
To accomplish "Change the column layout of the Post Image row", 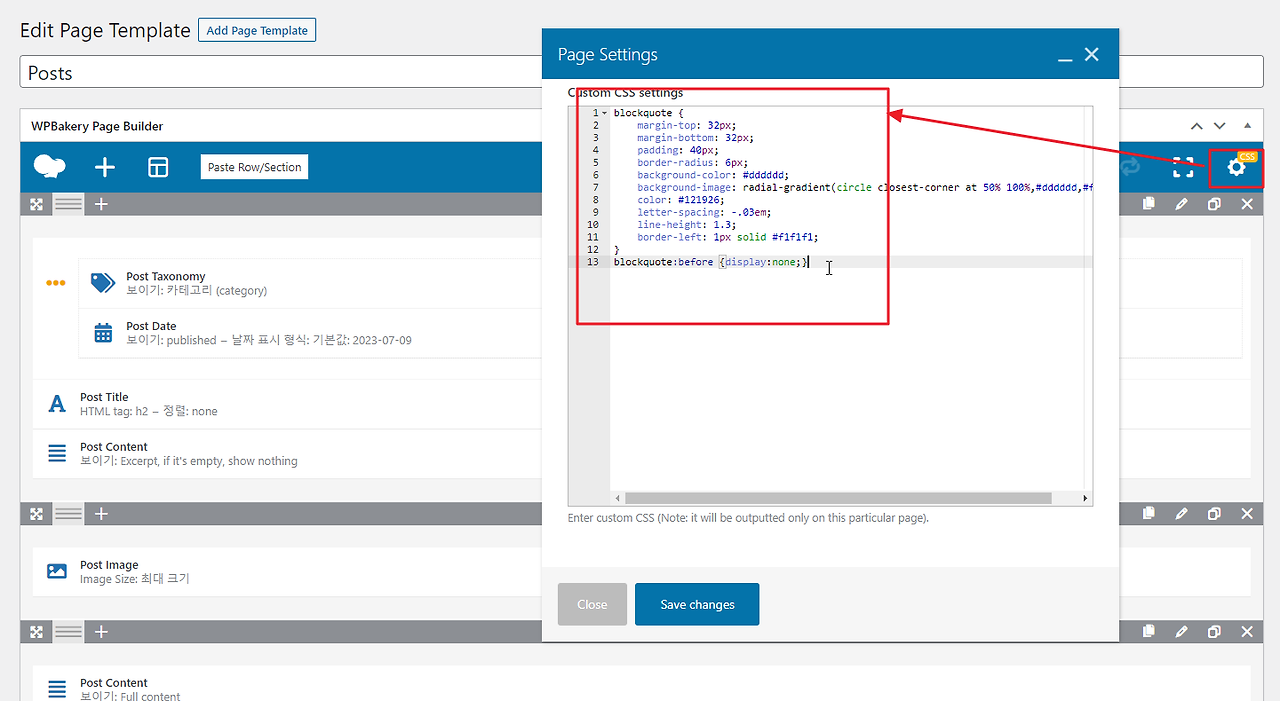I will (69, 514).
